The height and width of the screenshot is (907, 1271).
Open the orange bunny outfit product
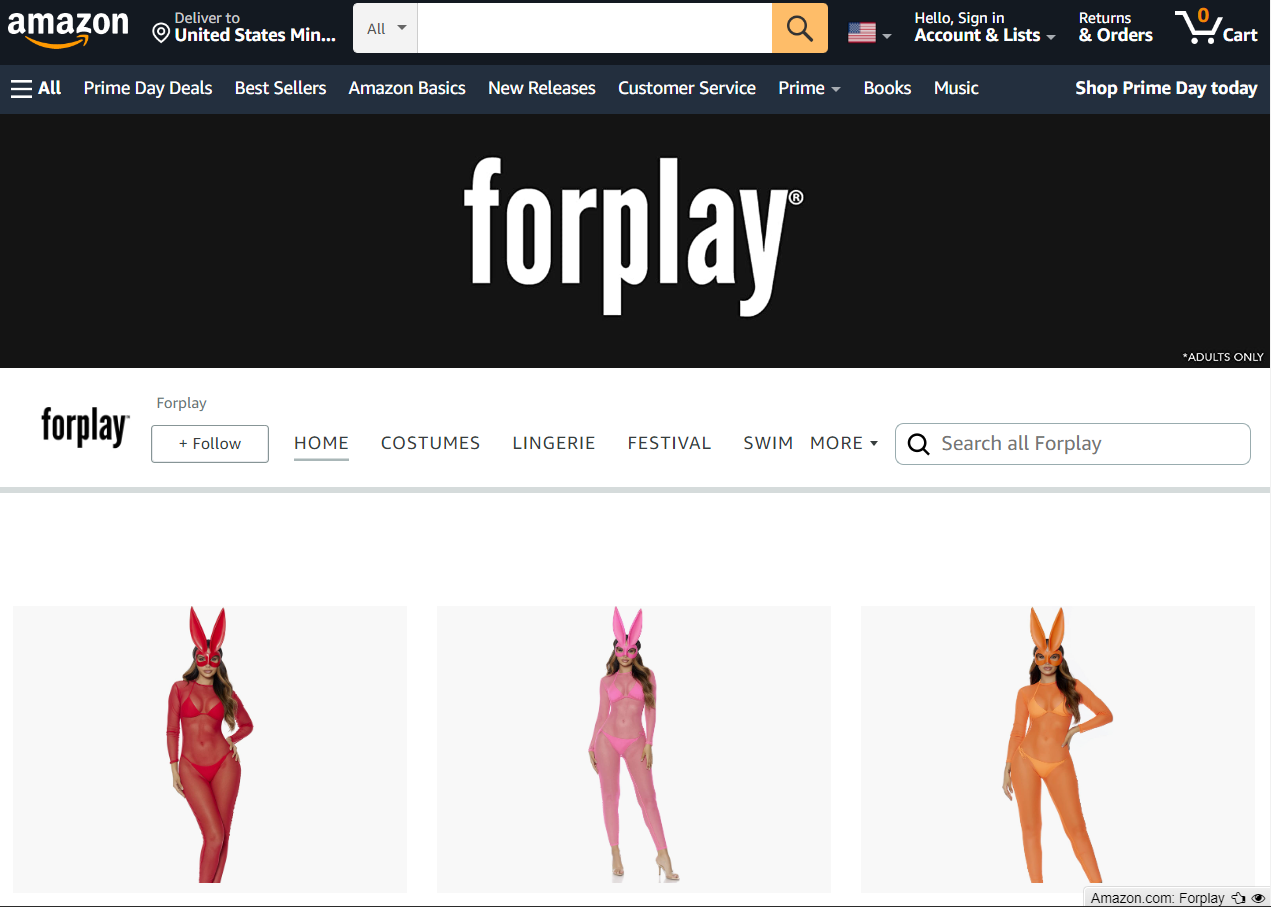point(1058,749)
